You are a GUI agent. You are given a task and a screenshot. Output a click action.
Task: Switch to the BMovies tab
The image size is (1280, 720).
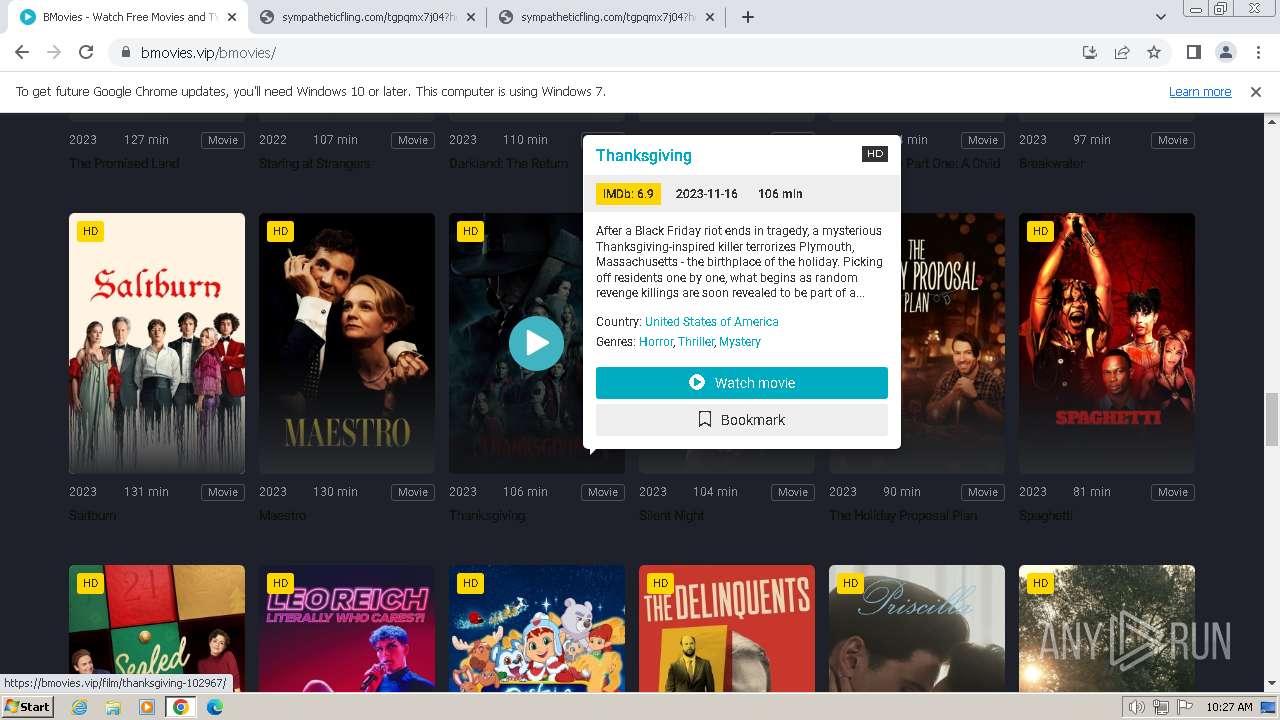coord(127,17)
